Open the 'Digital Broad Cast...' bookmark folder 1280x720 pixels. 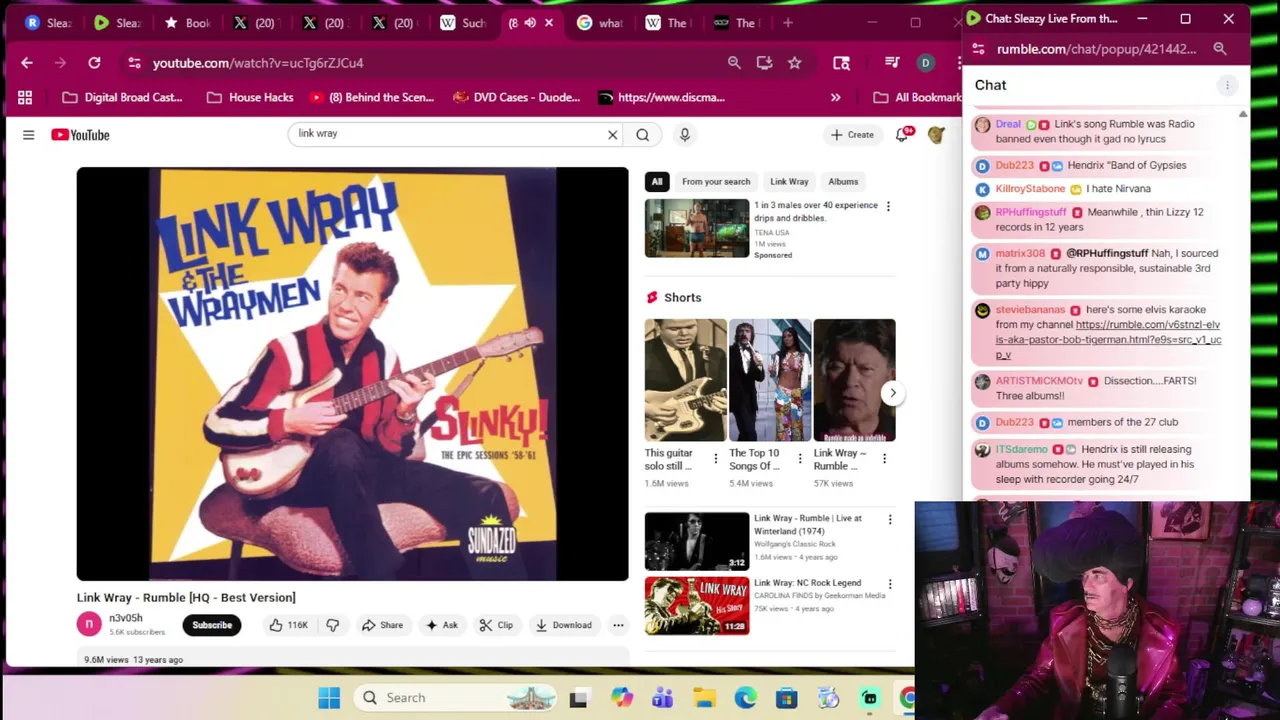click(x=122, y=98)
